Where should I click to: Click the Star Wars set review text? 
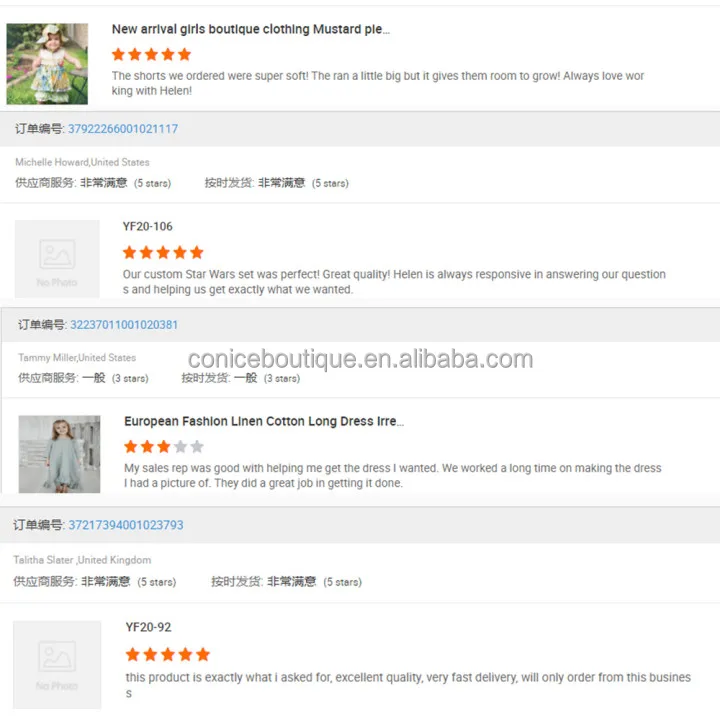click(394, 282)
